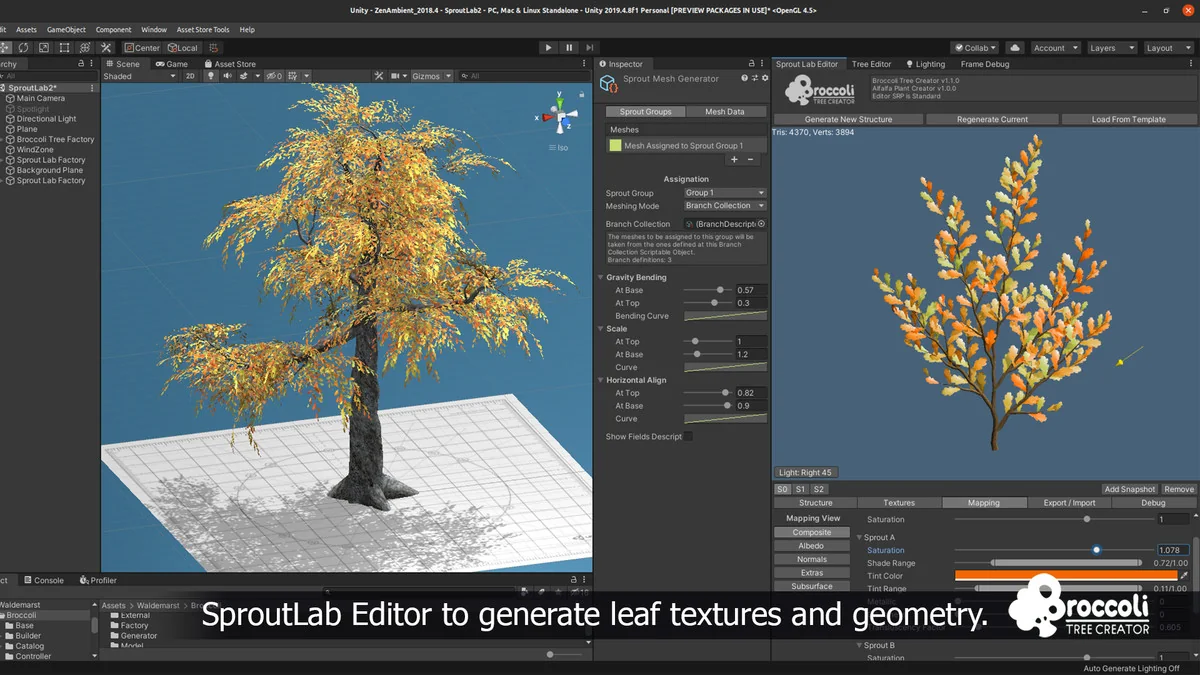
Task: Open the GameObject menu
Action: pos(64,29)
